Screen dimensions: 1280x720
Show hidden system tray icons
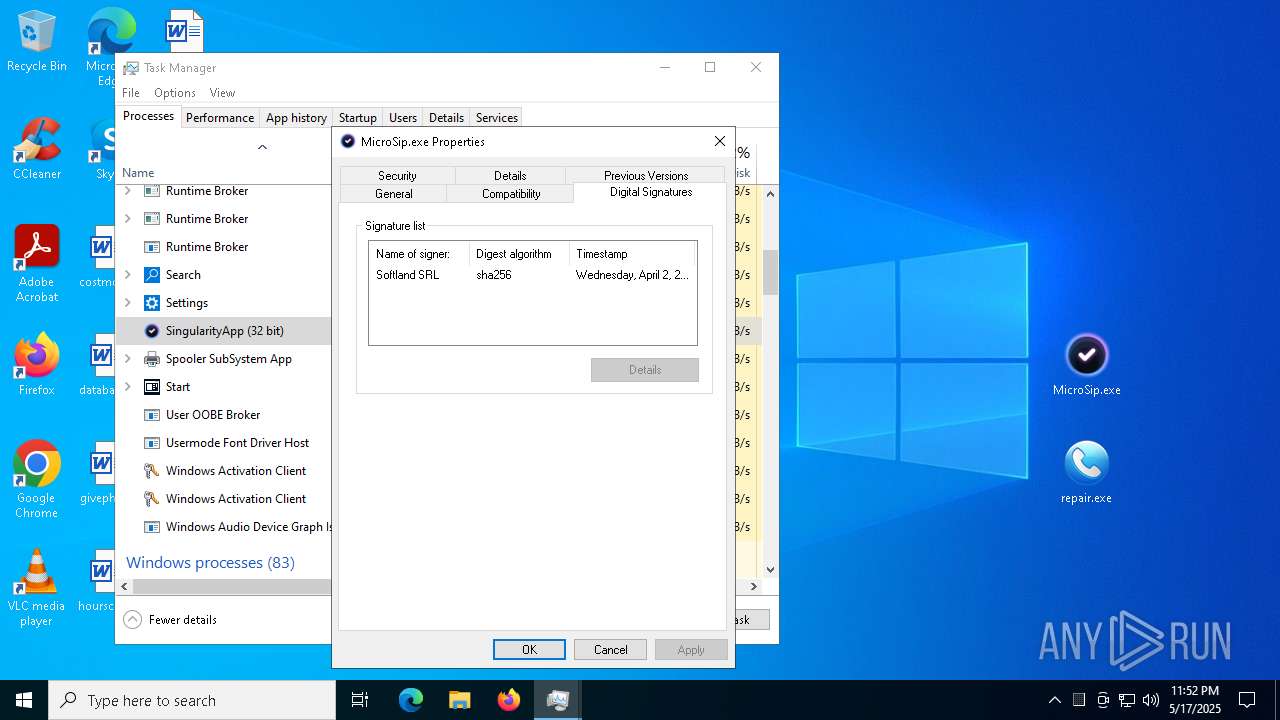(1054, 700)
